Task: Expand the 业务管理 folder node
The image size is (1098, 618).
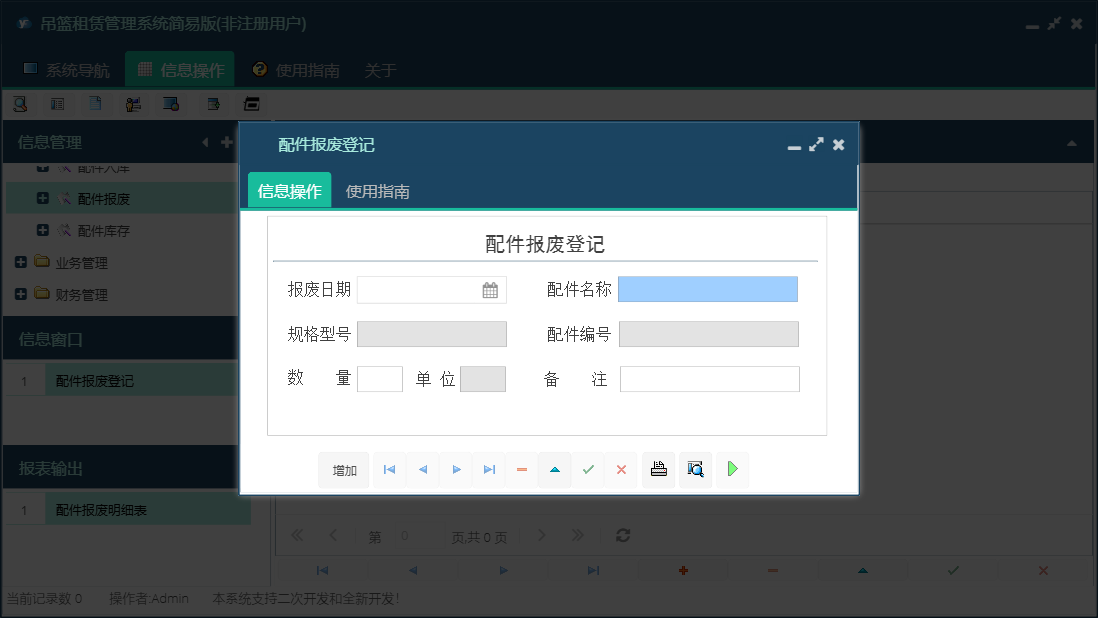Action: coord(22,262)
